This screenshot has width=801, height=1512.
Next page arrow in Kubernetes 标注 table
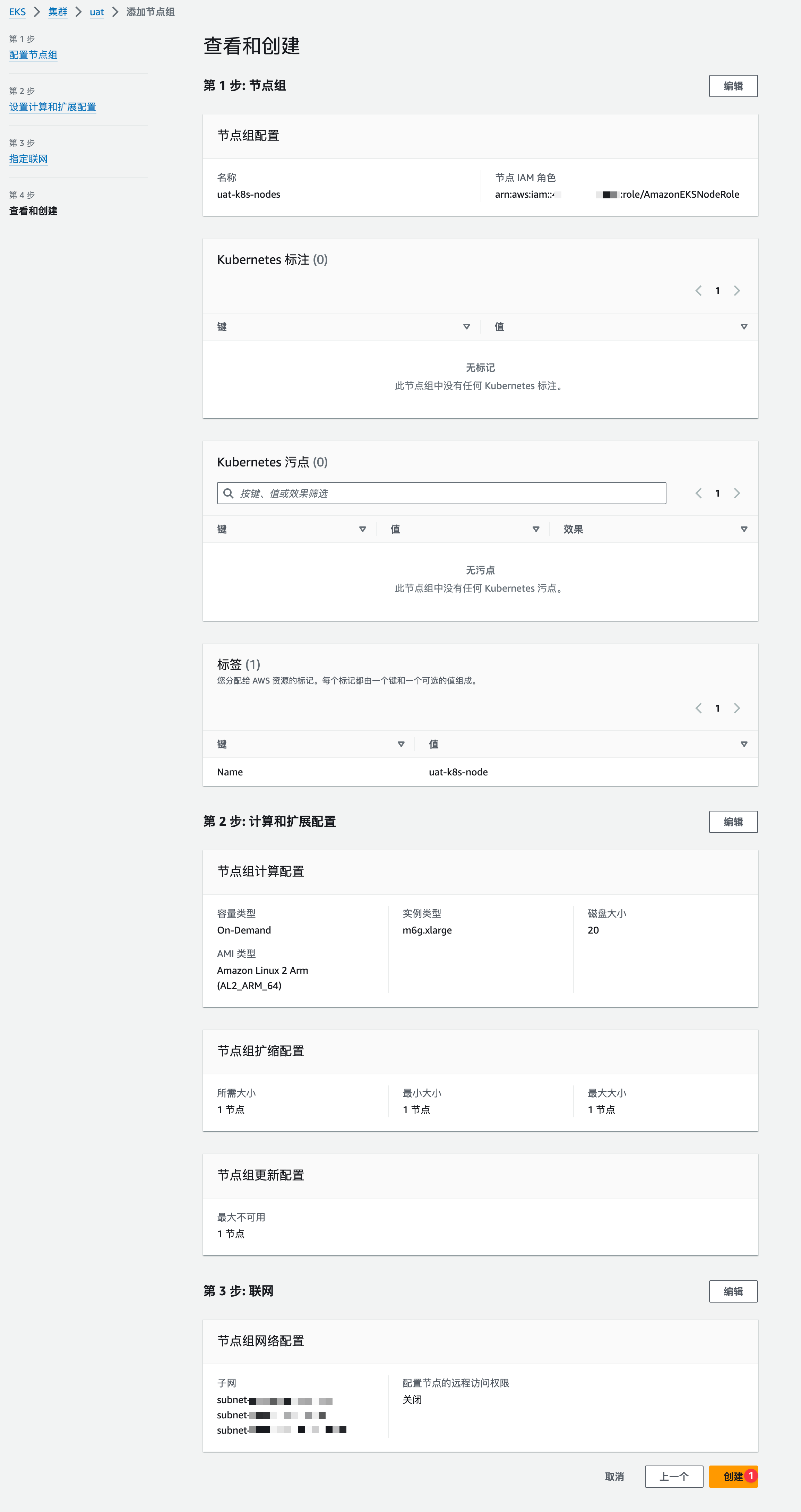tap(737, 291)
